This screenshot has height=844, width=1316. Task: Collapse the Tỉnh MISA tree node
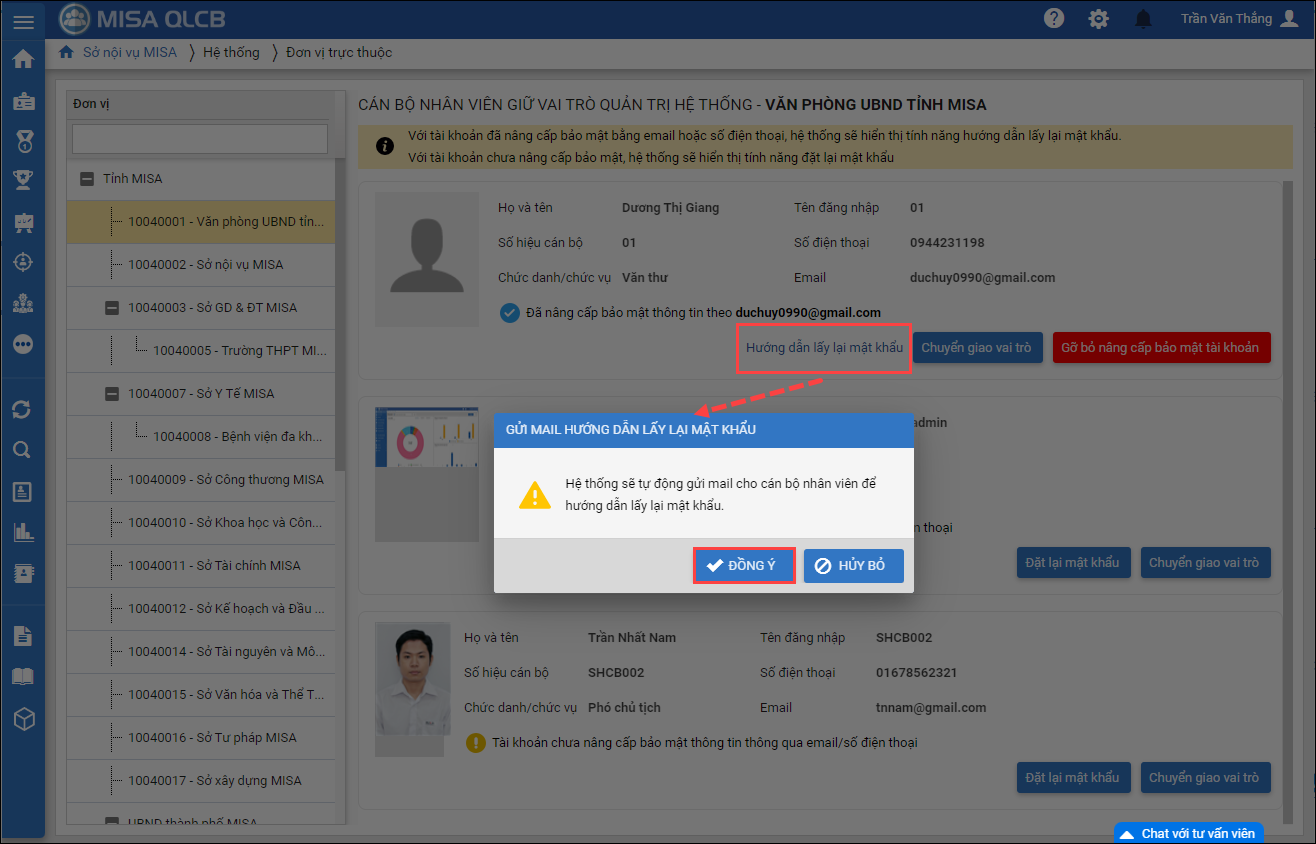pos(86,179)
